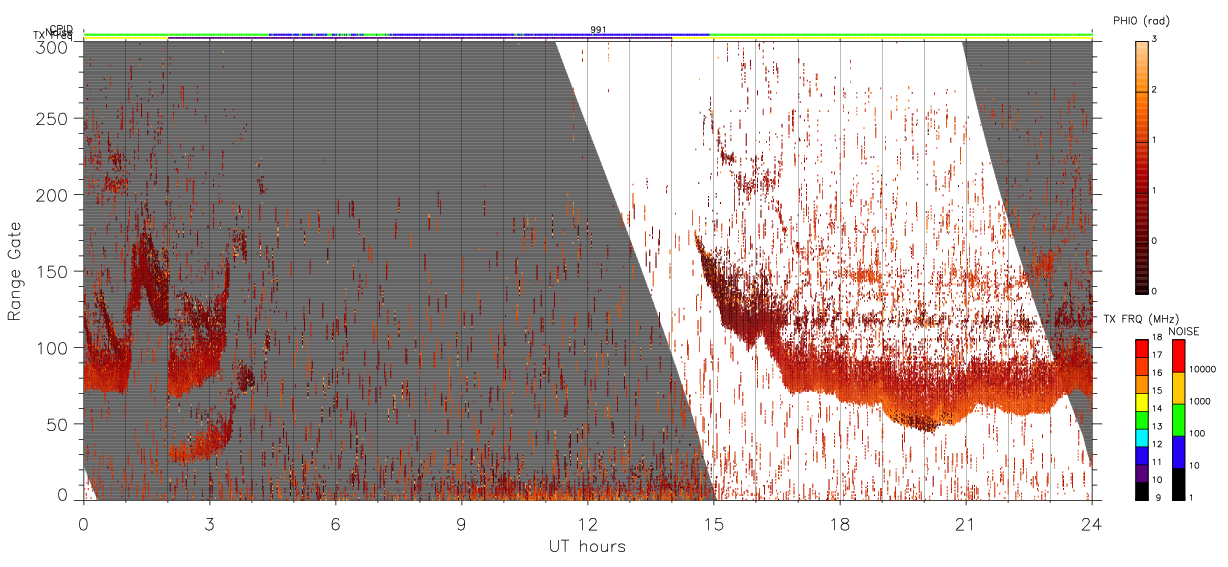Click the PHI0 gradient colorbar
The image size is (1228, 567).
point(1141,167)
